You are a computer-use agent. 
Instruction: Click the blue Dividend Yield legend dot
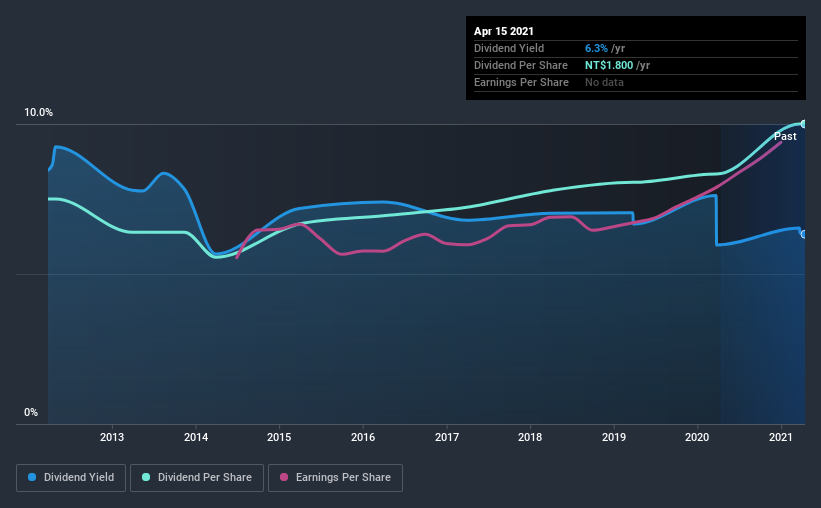click(32, 477)
